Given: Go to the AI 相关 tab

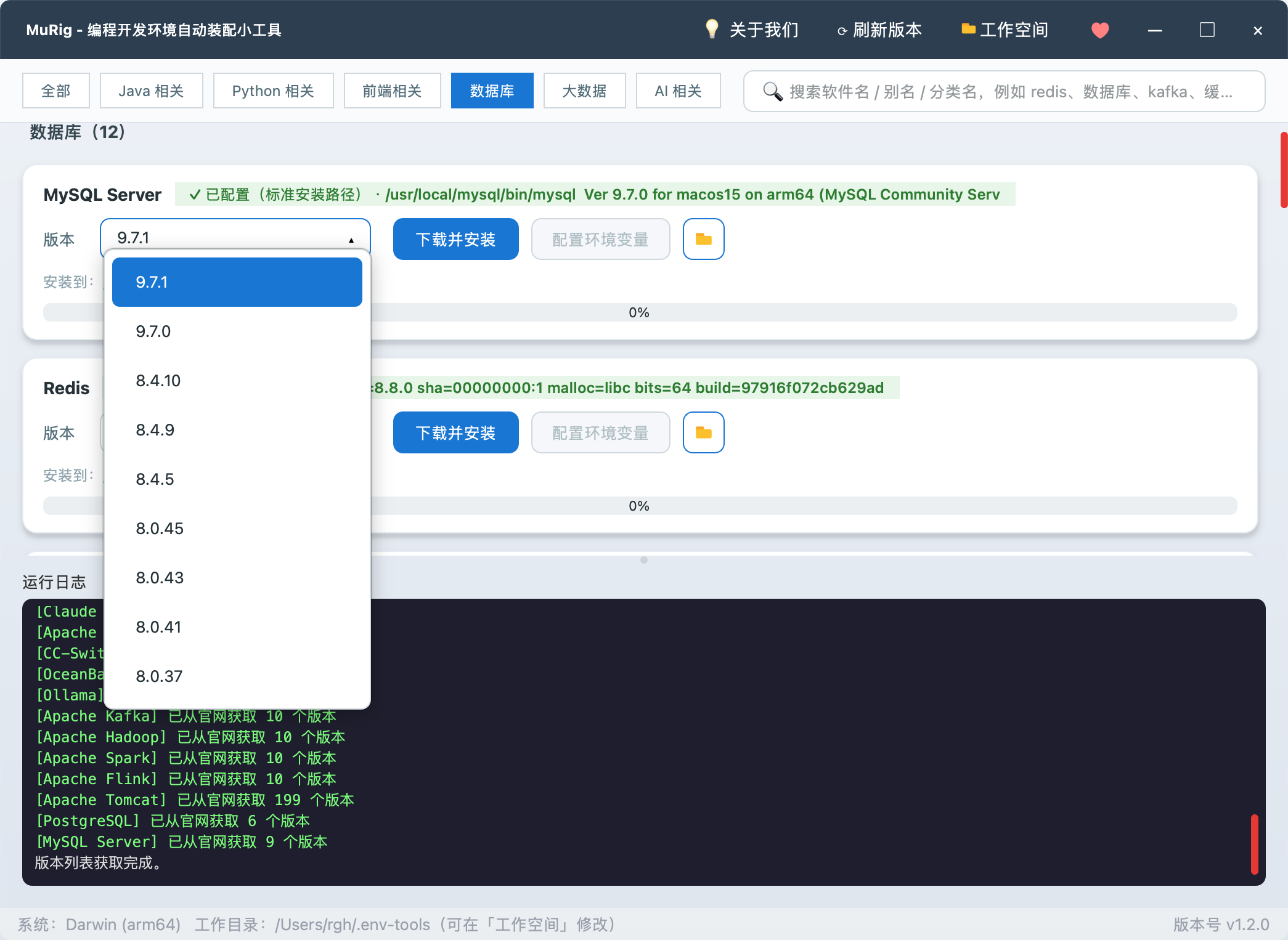Looking at the screenshot, I should (x=678, y=91).
